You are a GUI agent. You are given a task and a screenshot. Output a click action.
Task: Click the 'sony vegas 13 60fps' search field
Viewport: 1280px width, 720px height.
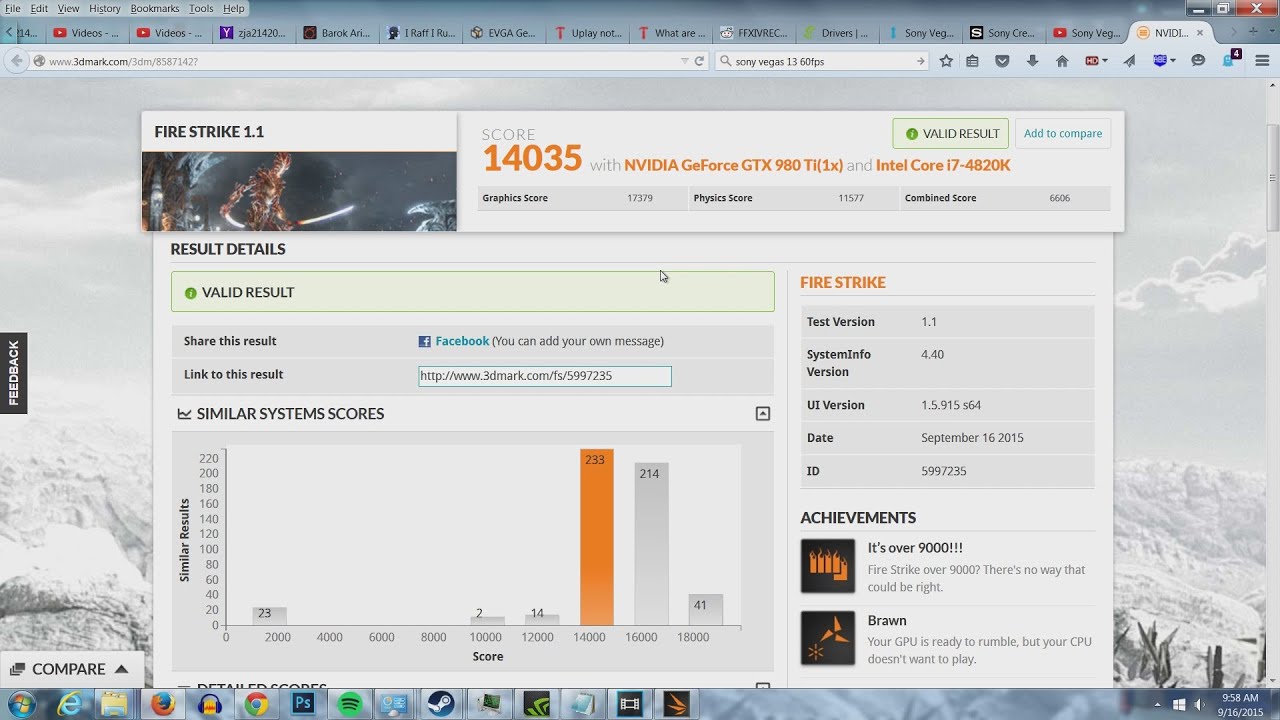822,61
